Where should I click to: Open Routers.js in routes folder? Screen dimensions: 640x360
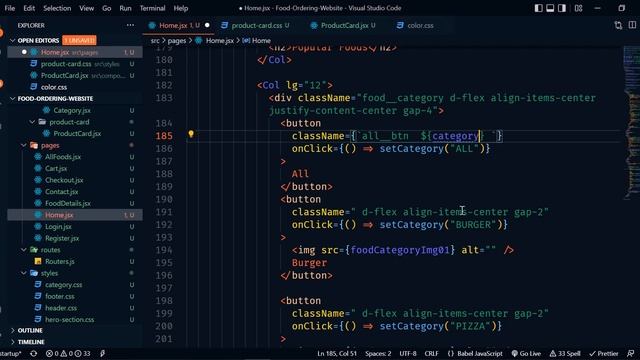tap(75, 262)
